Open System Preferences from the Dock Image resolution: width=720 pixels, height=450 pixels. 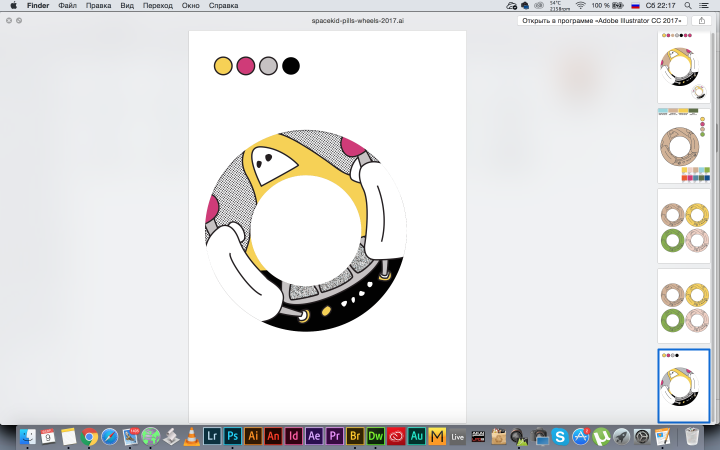[642, 436]
